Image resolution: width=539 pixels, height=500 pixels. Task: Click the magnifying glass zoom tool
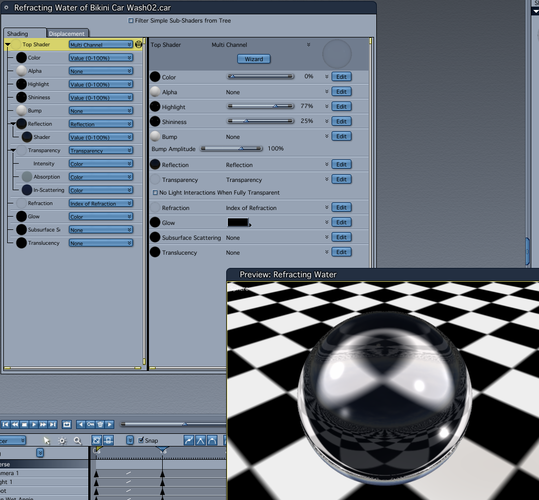coord(77,441)
